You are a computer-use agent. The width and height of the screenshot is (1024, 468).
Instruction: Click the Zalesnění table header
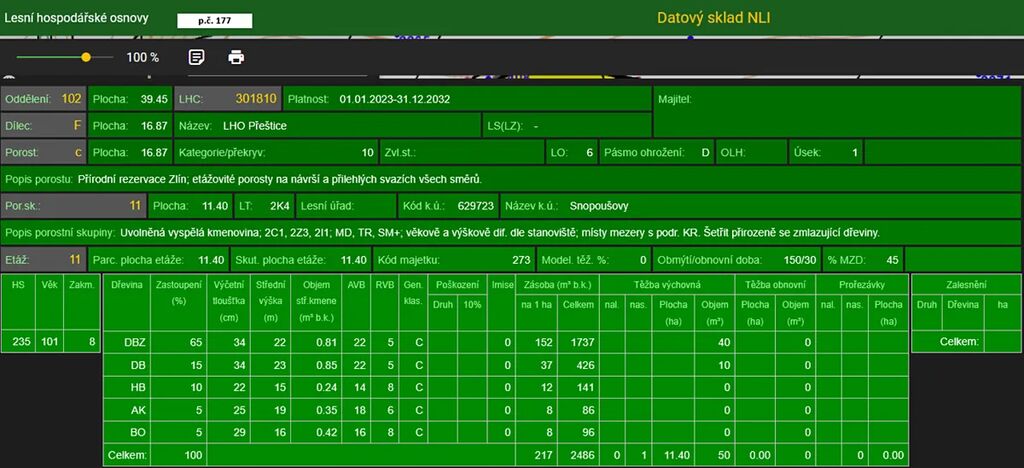pyautogui.click(x=964, y=284)
